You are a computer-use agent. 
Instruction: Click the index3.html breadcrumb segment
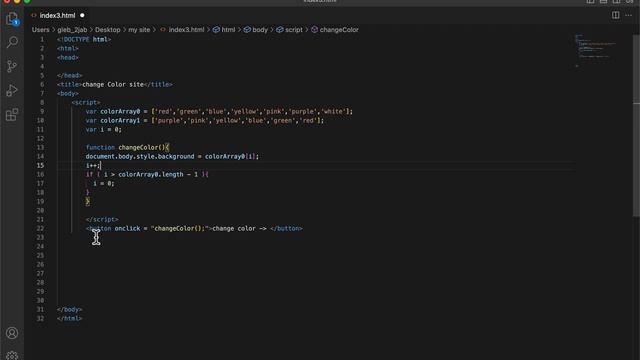click(182, 30)
